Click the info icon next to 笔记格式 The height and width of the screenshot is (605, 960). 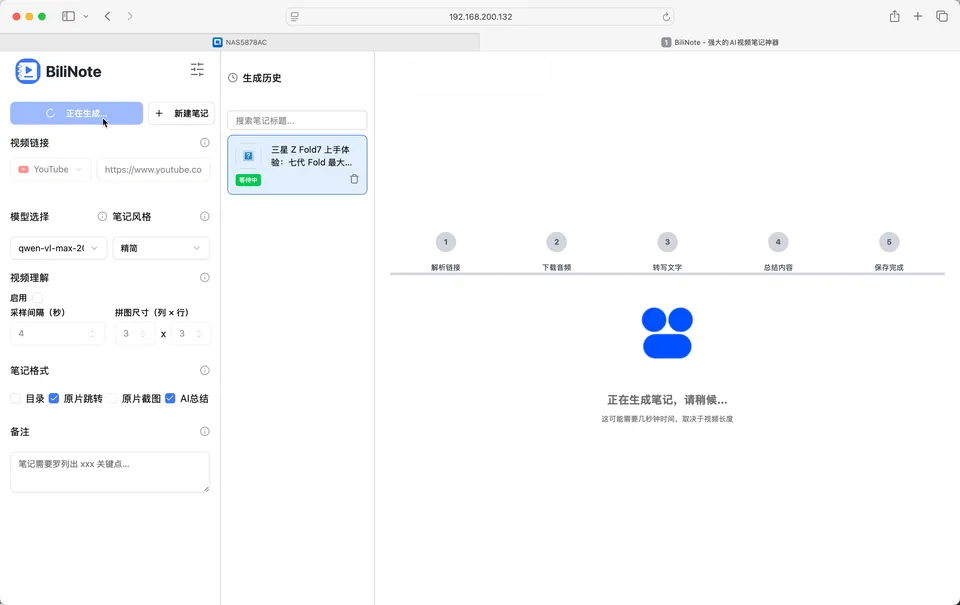pyautogui.click(x=205, y=371)
